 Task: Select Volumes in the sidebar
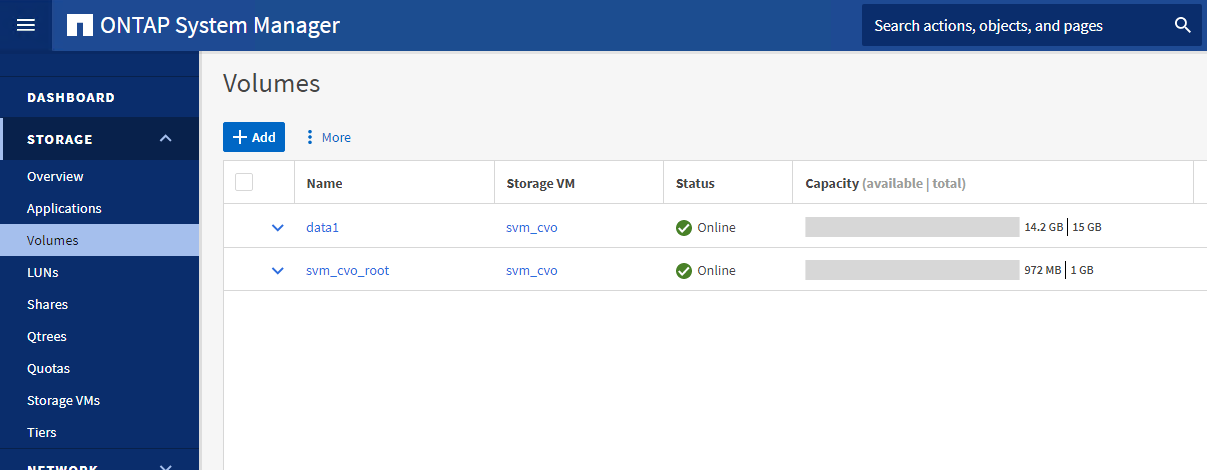[100, 240]
